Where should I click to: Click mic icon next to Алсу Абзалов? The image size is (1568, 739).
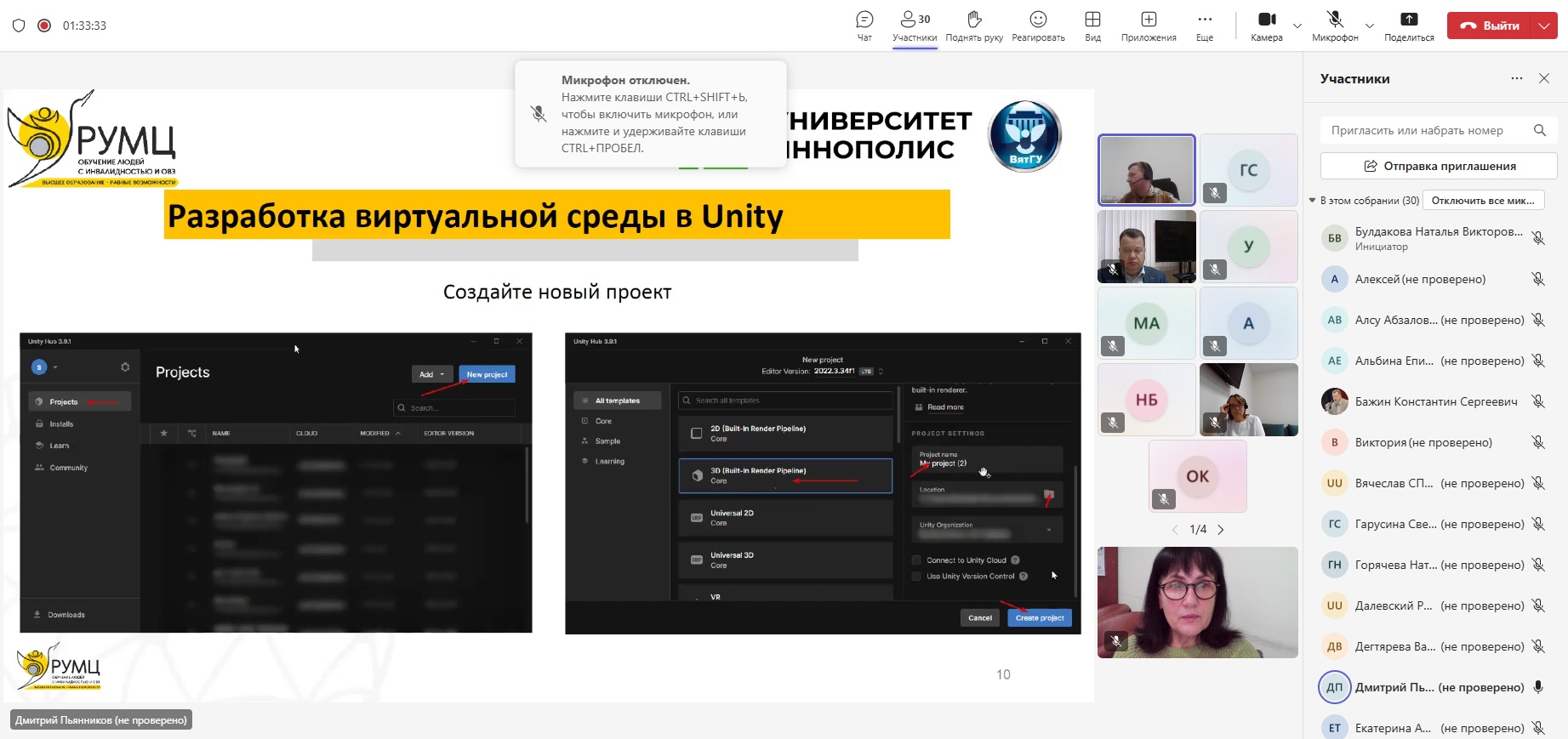tap(1538, 320)
